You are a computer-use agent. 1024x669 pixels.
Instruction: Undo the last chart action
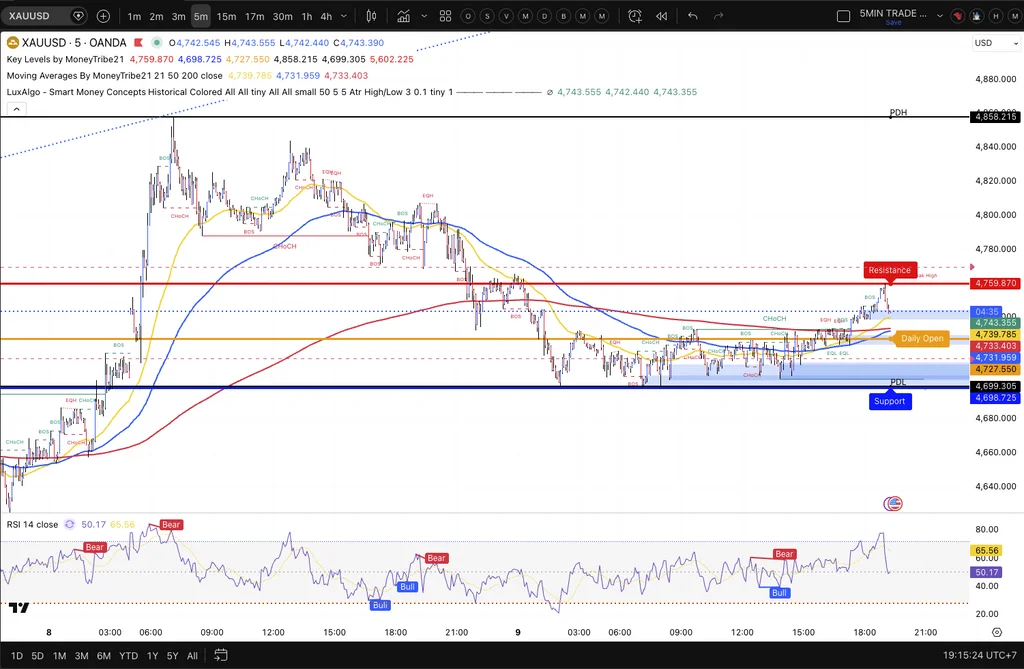(x=693, y=16)
